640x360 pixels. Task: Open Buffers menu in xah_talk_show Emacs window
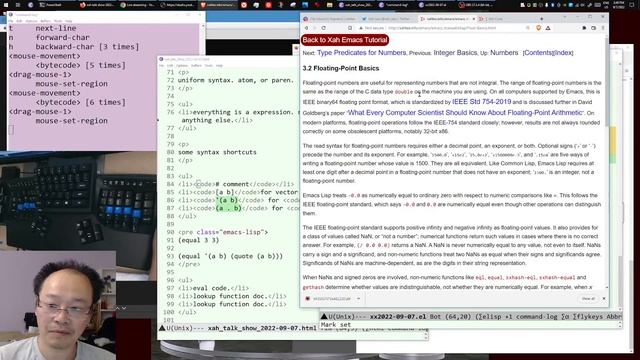(196, 66)
